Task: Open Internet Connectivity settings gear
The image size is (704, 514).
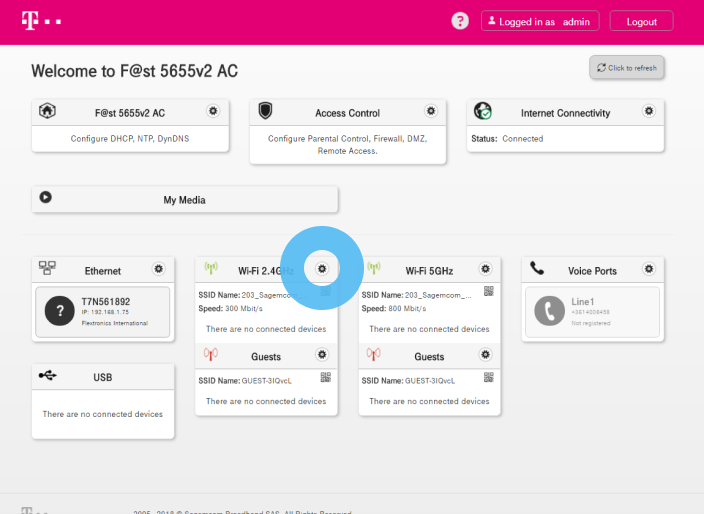Action: point(649,111)
